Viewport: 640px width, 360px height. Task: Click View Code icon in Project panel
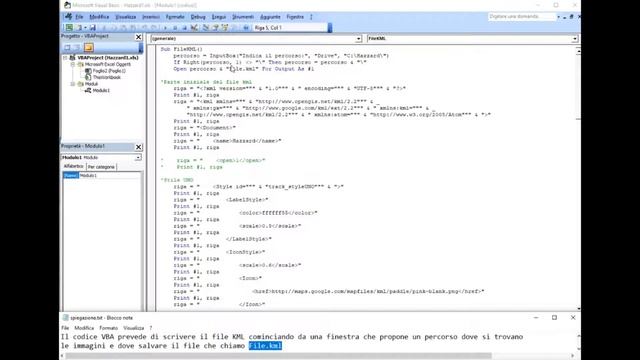[67, 48]
